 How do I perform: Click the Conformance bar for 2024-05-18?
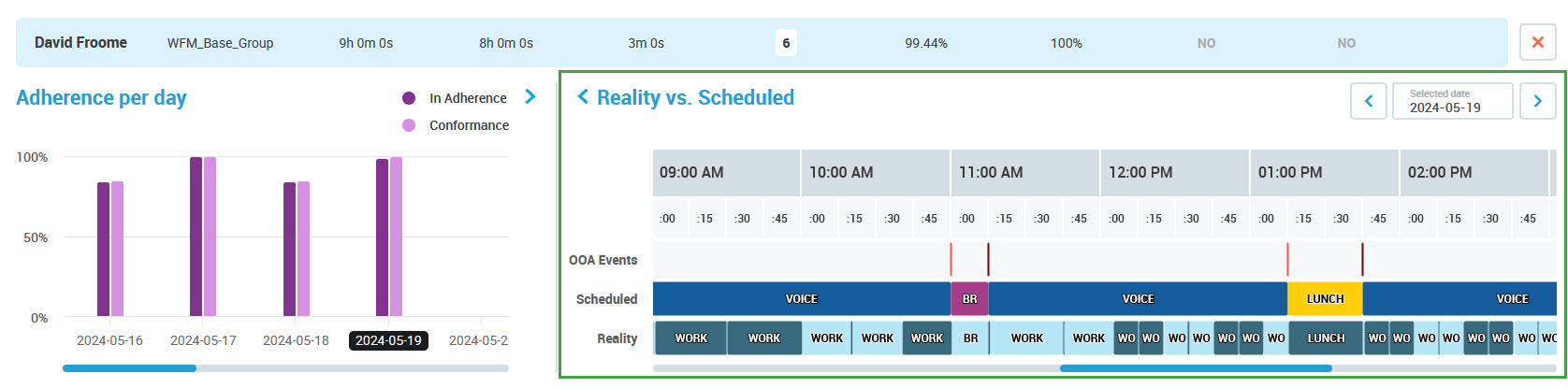pyautogui.click(x=303, y=249)
